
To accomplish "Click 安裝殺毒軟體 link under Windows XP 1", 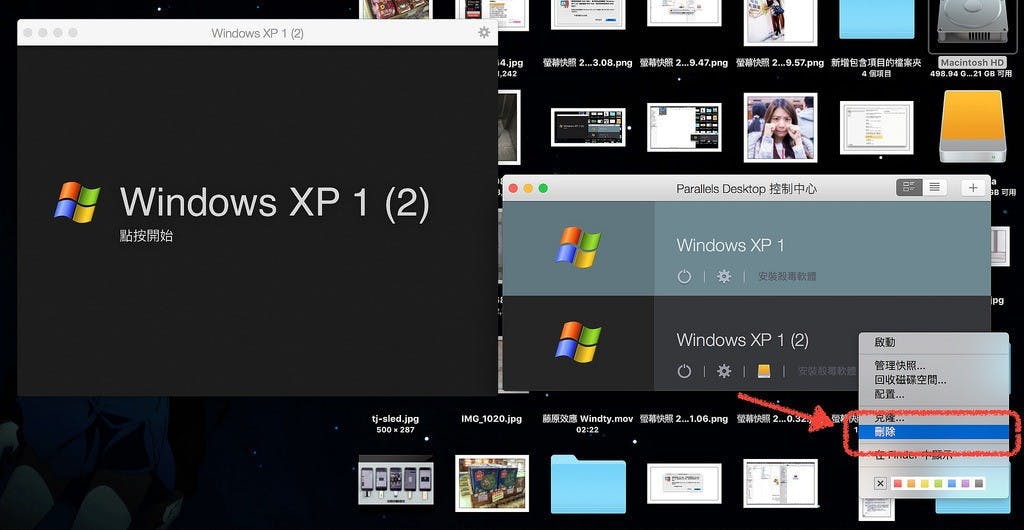I will 787,277.
